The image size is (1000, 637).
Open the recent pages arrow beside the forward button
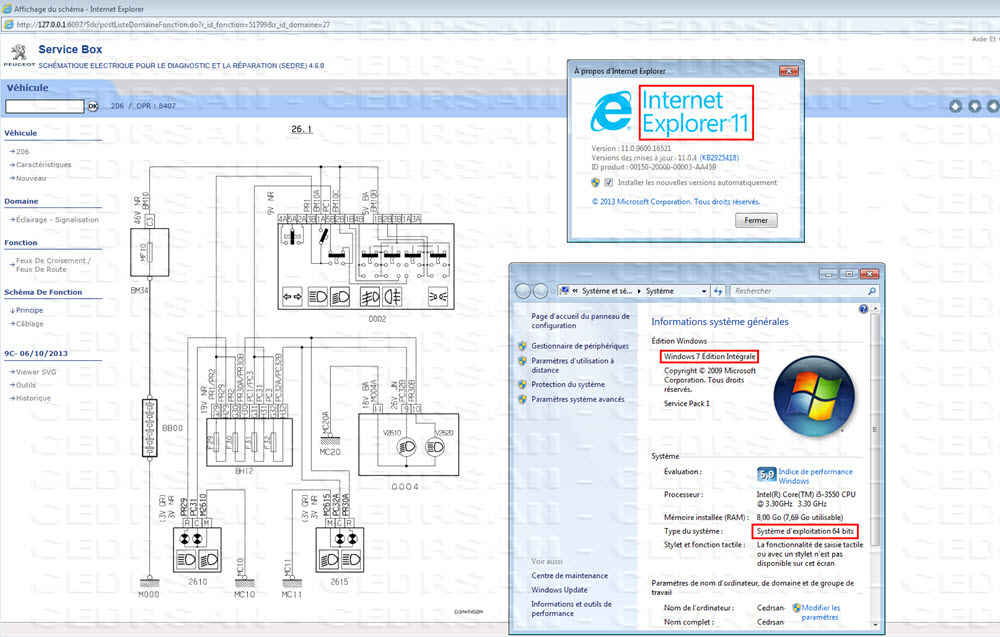(552, 291)
